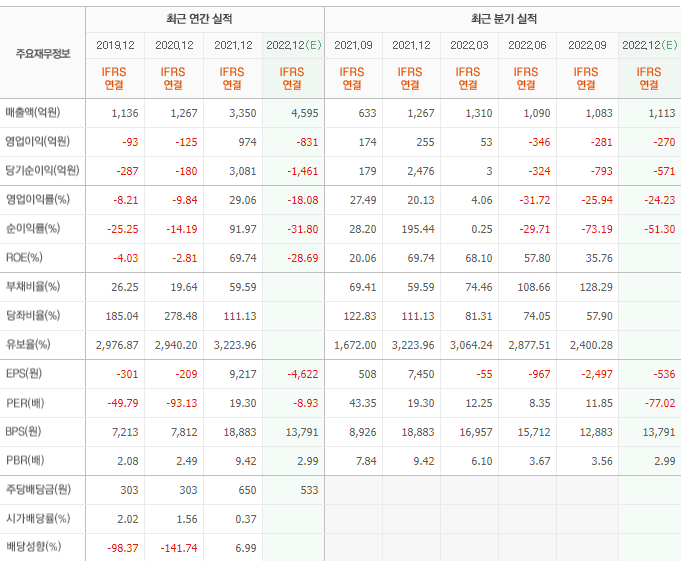Click the EPS value '-4,622'
This screenshot has height=561, width=689.
[303, 374]
